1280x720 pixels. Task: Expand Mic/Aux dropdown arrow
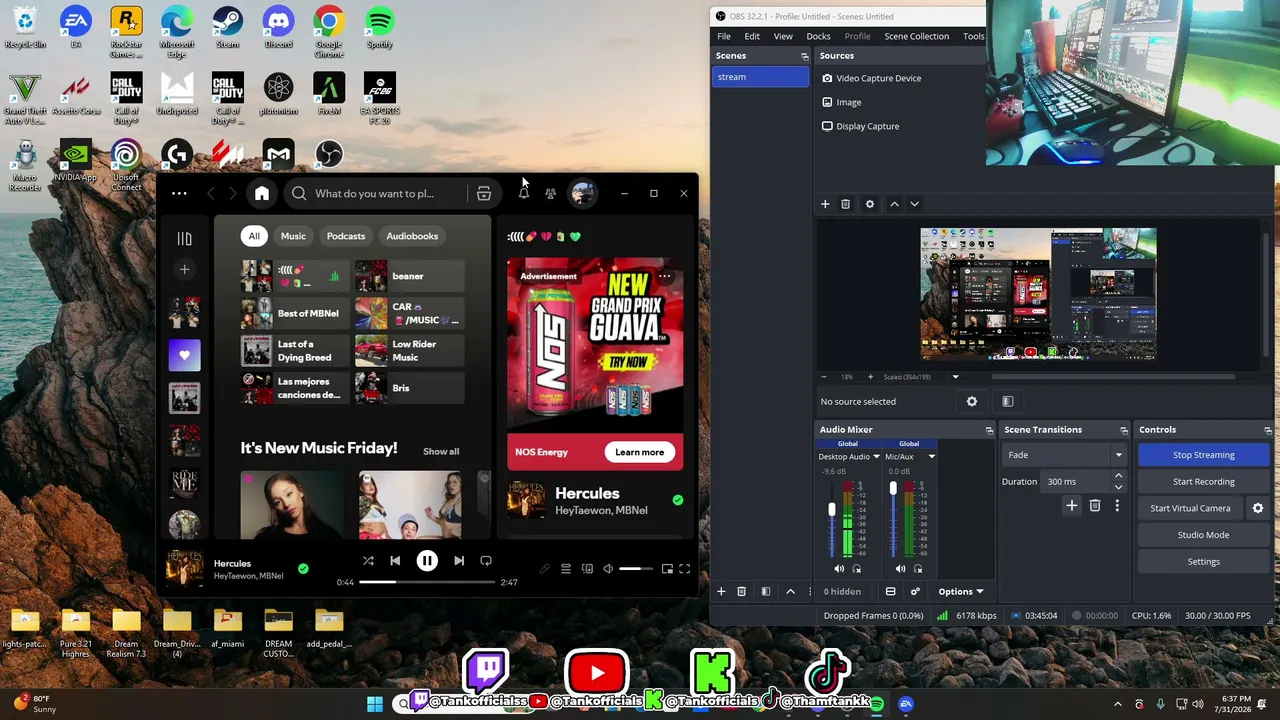931,457
